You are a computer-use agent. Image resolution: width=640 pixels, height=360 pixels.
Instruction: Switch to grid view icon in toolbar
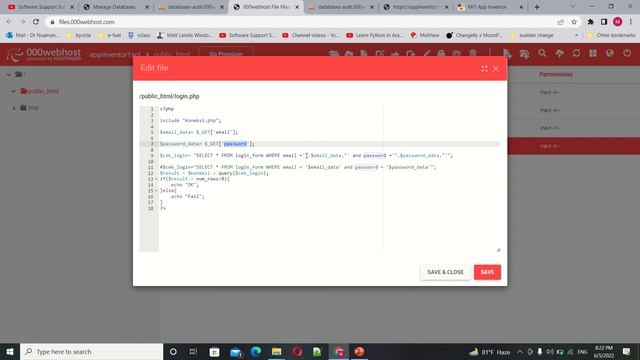click(x=593, y=53)
